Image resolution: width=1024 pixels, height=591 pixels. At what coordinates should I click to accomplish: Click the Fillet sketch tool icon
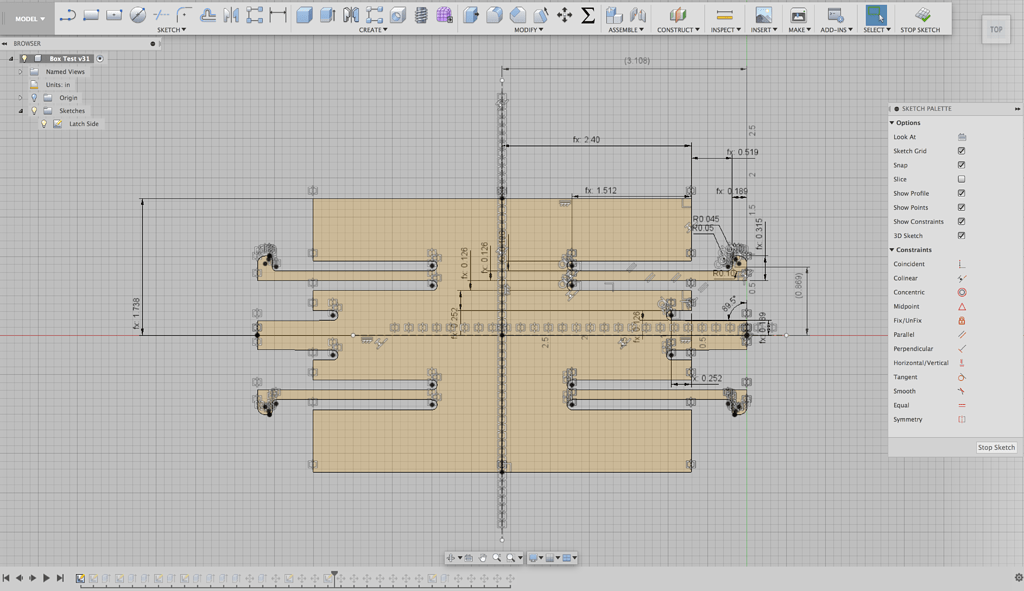pyautogui.click(x=185, y=15)
